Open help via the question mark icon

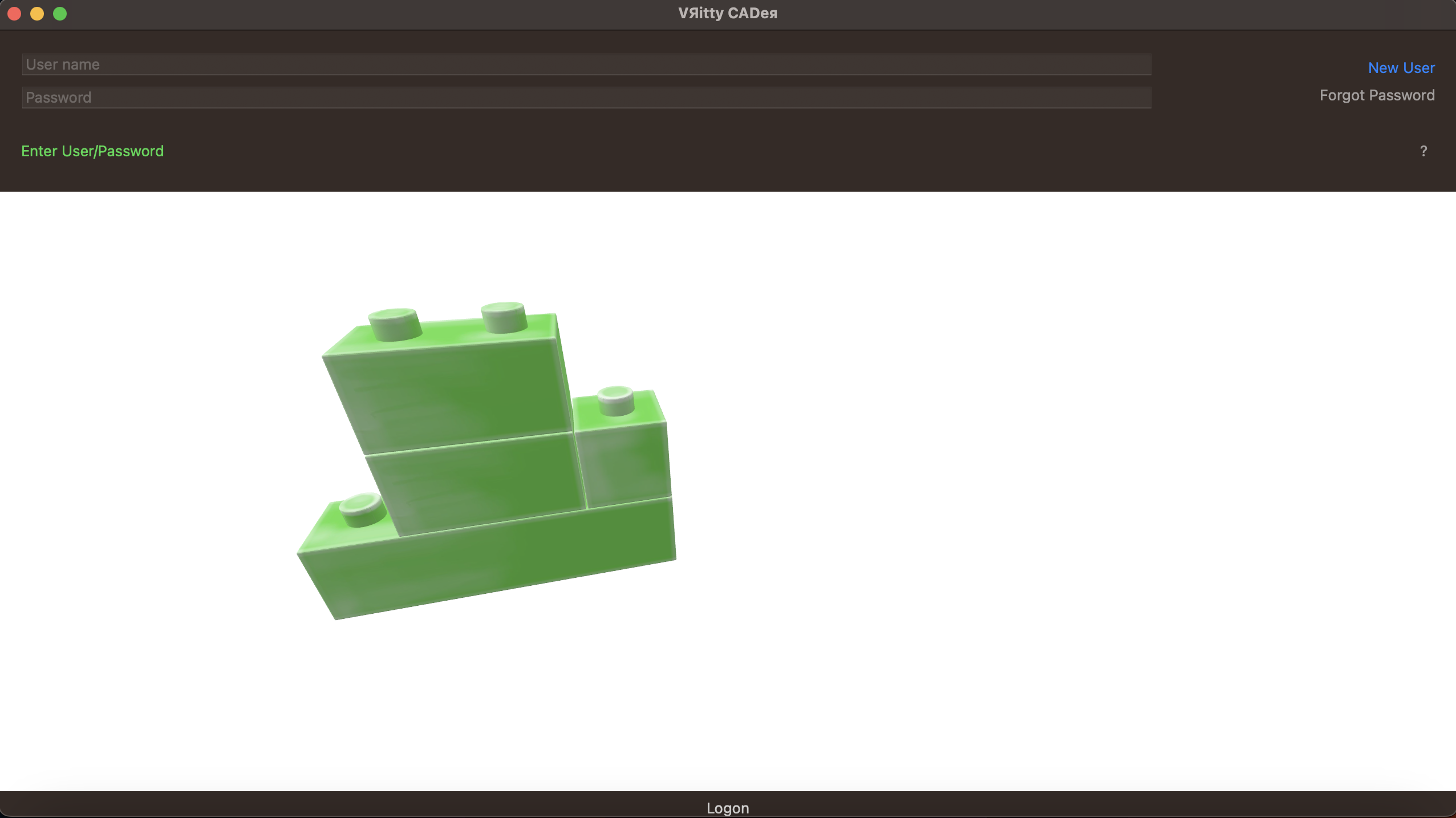1423,151
